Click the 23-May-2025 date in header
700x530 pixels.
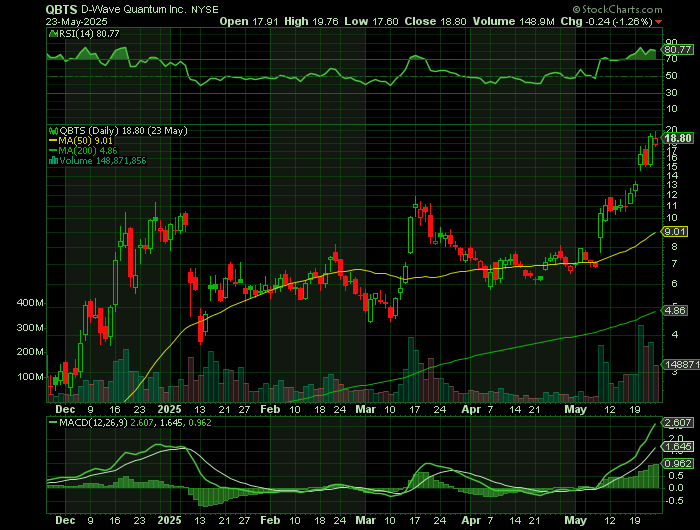(76, 21)
